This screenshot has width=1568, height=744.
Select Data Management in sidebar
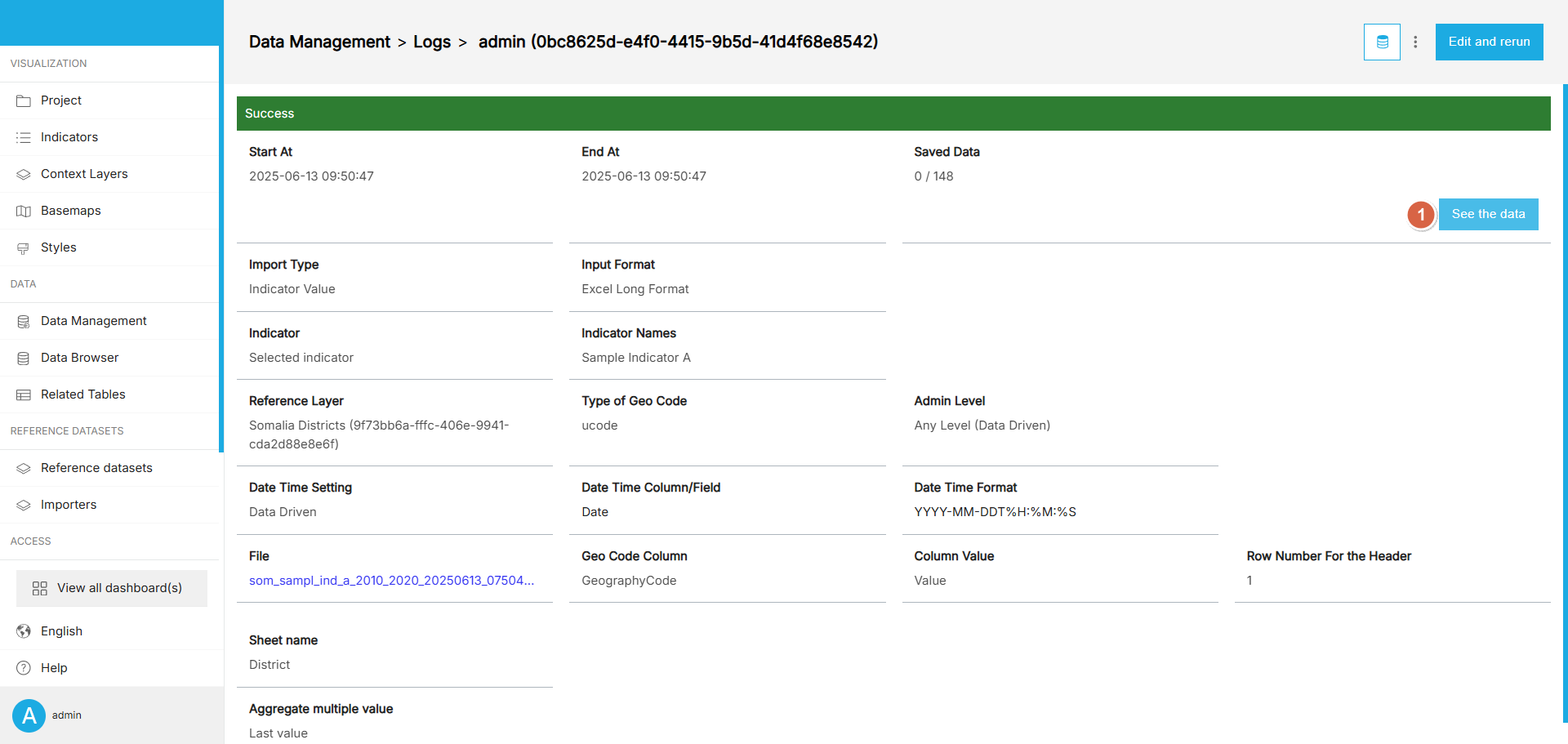point(109,321)
